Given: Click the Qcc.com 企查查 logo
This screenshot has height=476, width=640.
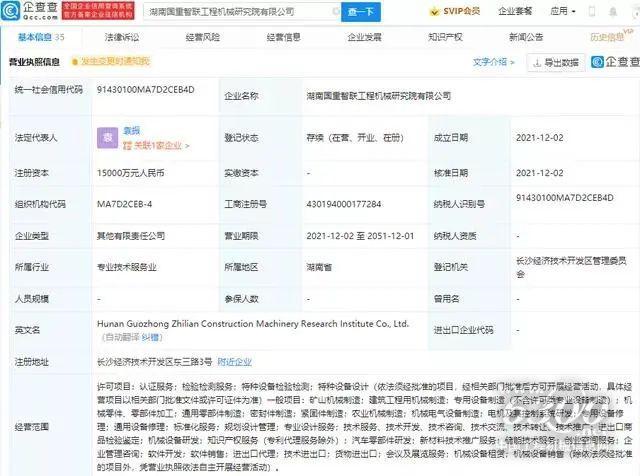Looking at the screenshot, I should [32, 12].
